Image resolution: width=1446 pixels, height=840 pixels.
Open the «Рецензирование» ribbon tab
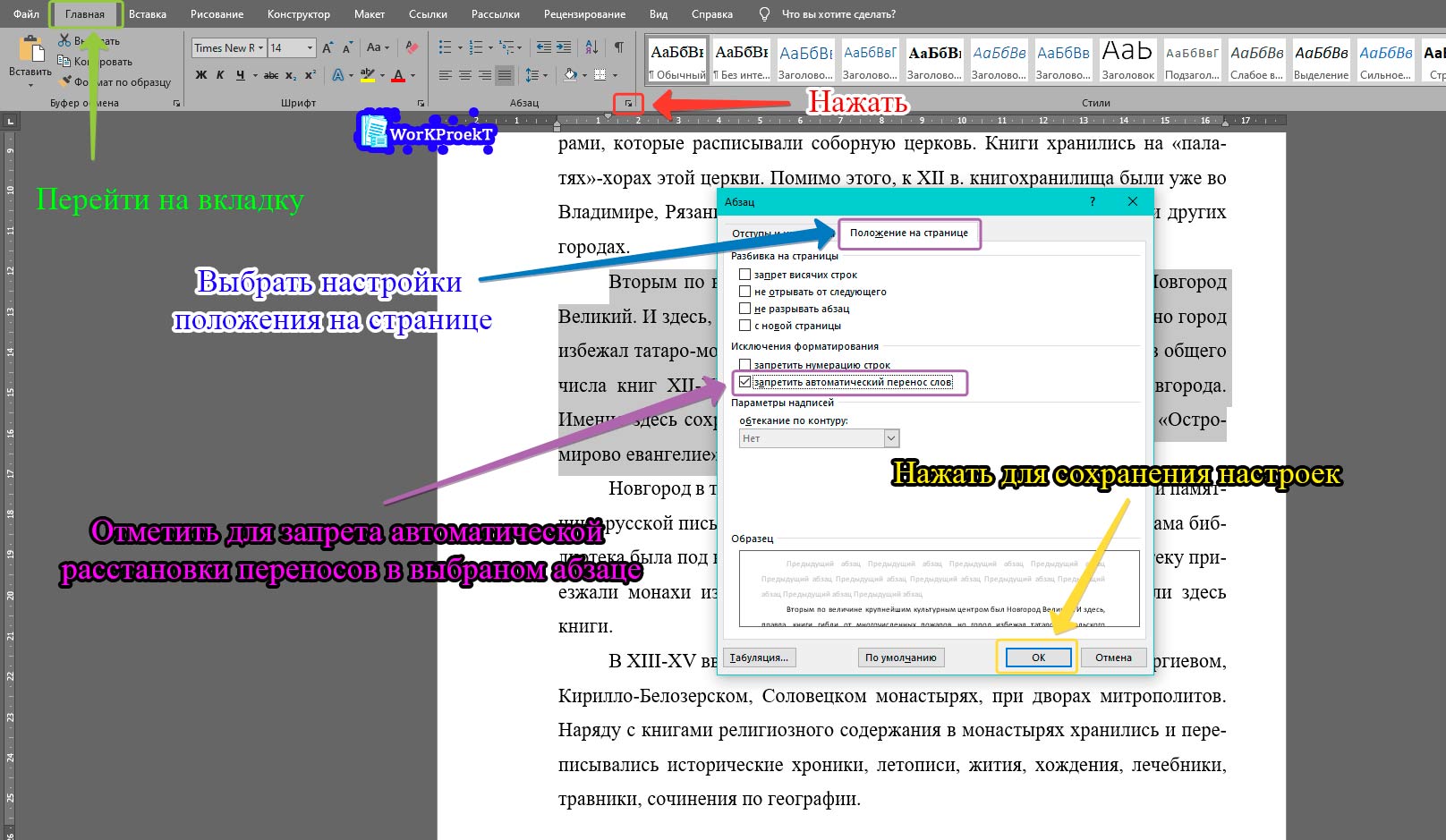pos(584,13)
